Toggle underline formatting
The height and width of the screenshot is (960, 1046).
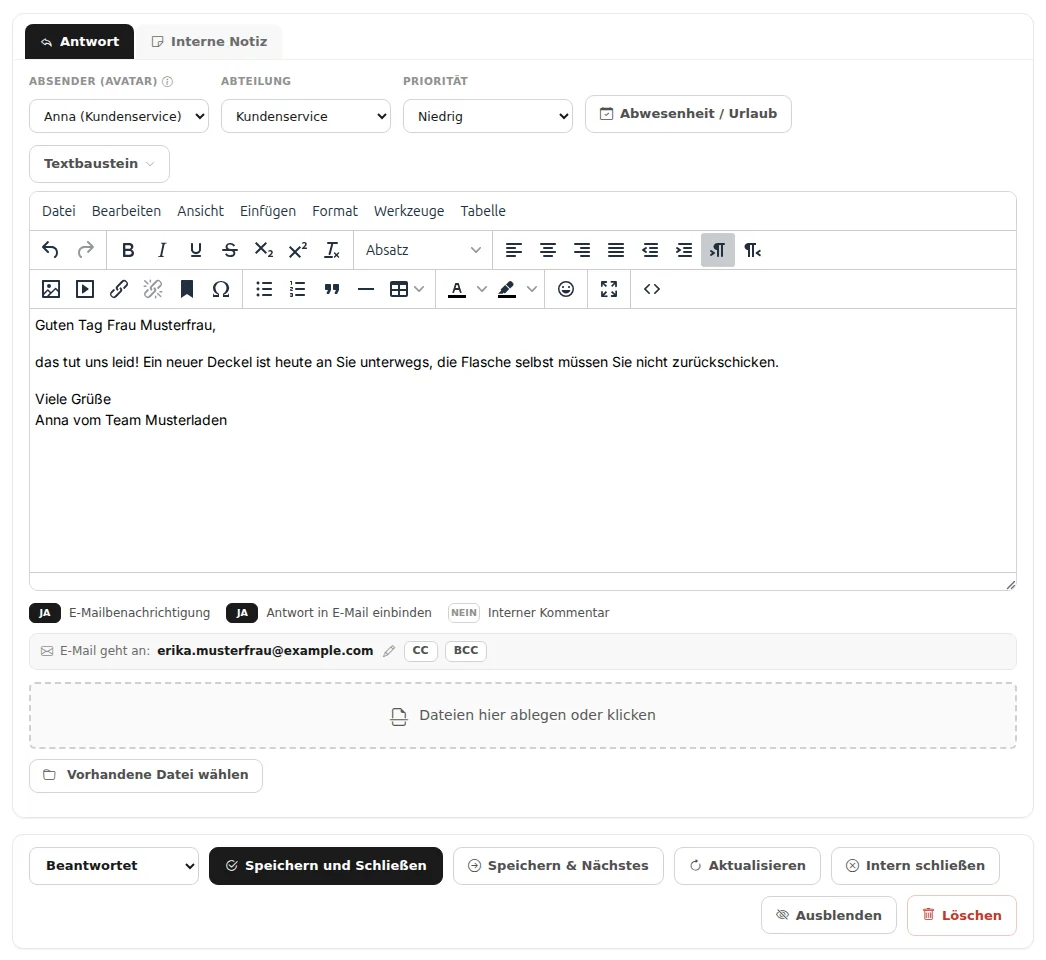195,250
